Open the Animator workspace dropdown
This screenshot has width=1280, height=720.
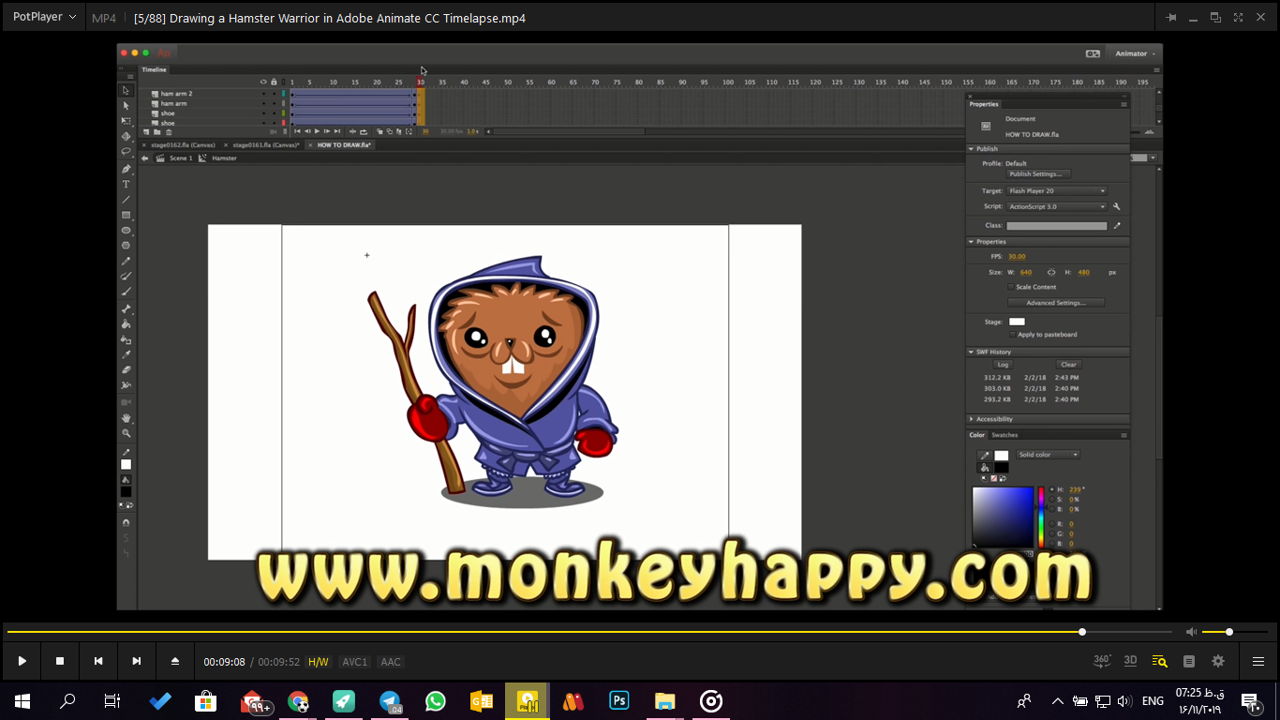[1135, 54]
